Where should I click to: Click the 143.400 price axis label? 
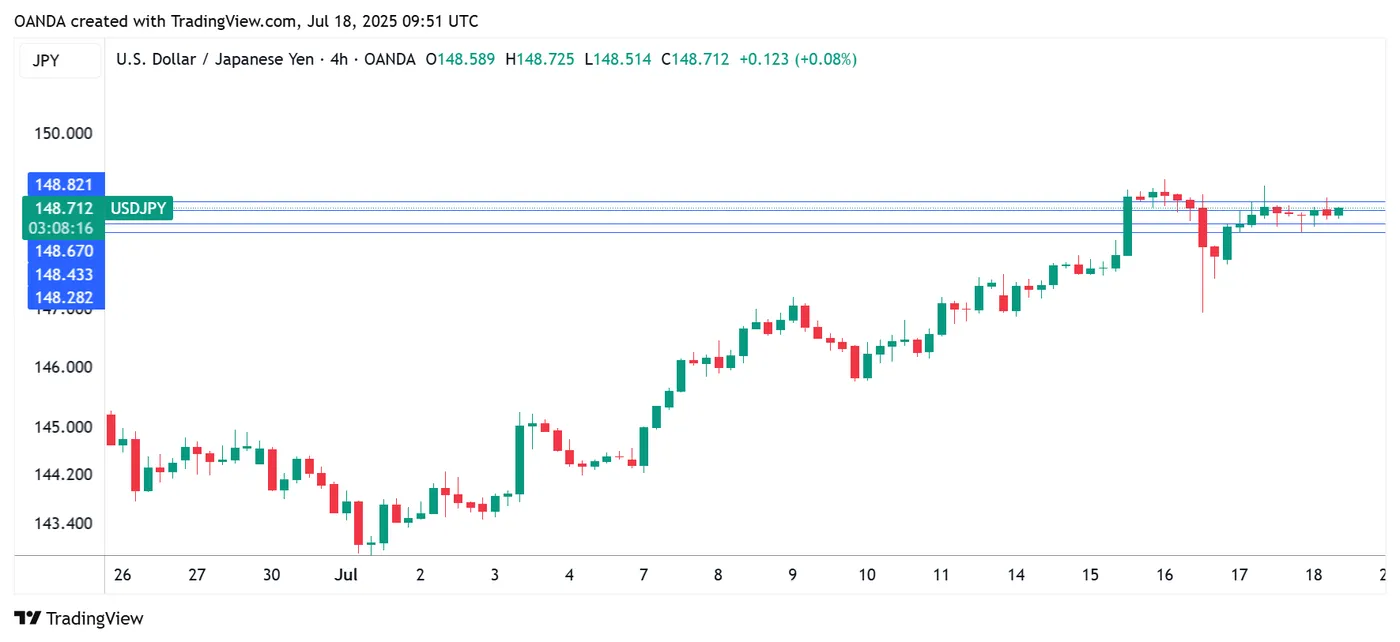[x=64, y=523]
